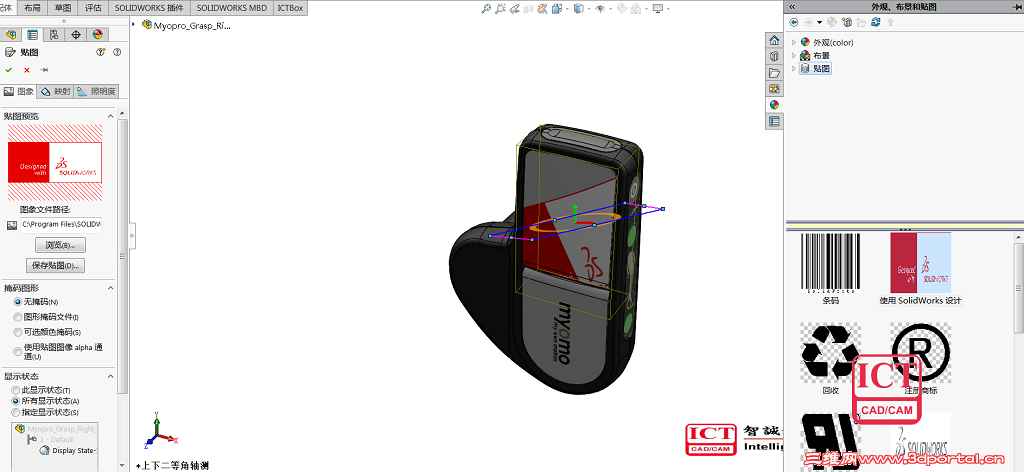
Task: Expand the 外观(color) tree node
Action: [x=794, y=42]
